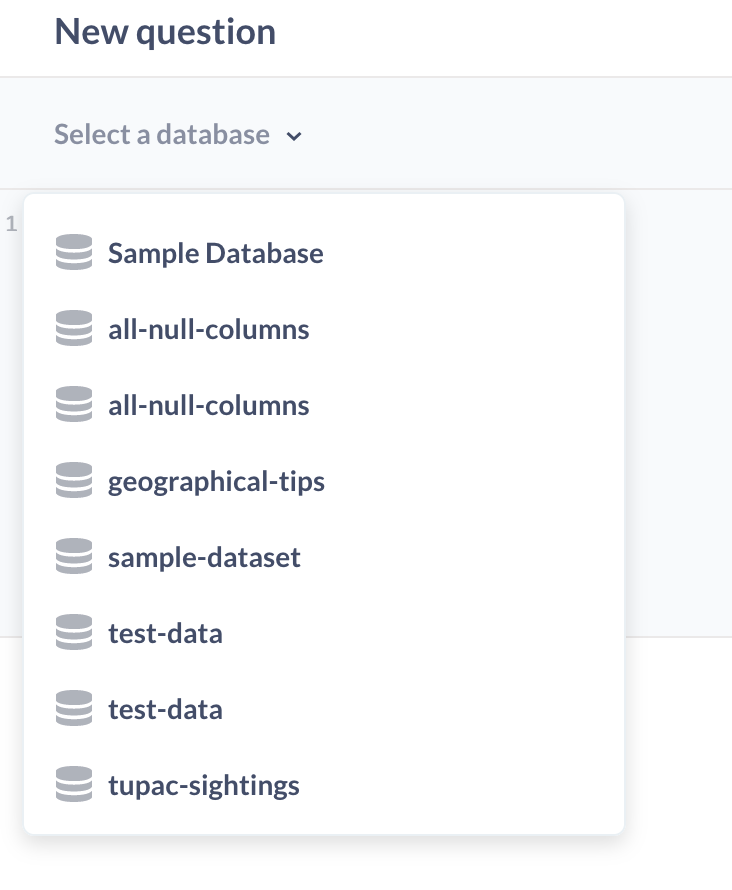Screen dimensions: 732x890
Task: Click the empty query editor area
Action: pyautogui.click(x=680, y=400)
